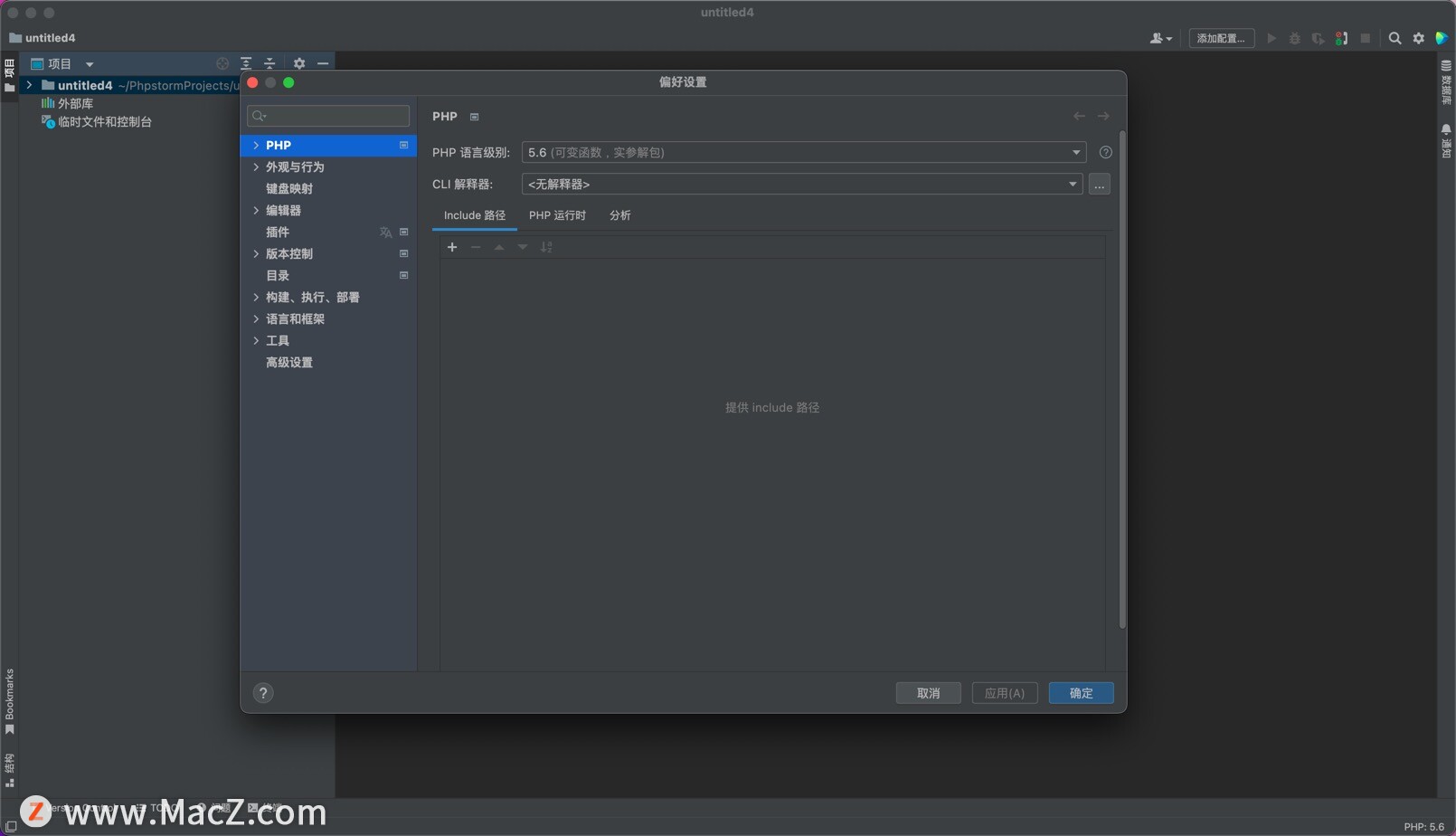Click the Add Configuration (添加配置) button
Screen dimensions: 1456x836
coord(1221,38)
